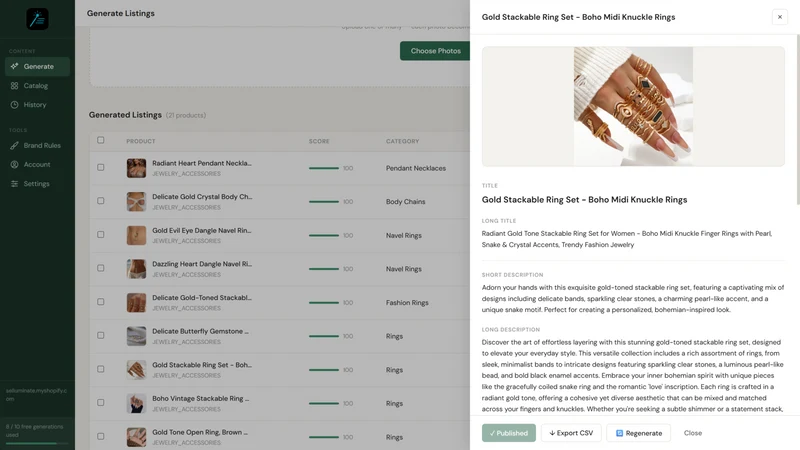Click the app logo in the sidebar
Viewport: 800px width, 450px height.
[x=37, y=19]
